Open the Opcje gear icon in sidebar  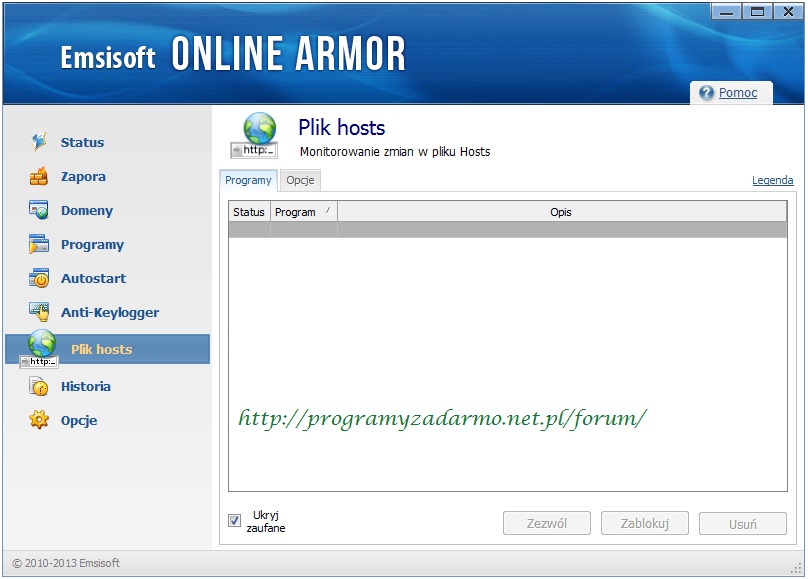tap(39, 420)
